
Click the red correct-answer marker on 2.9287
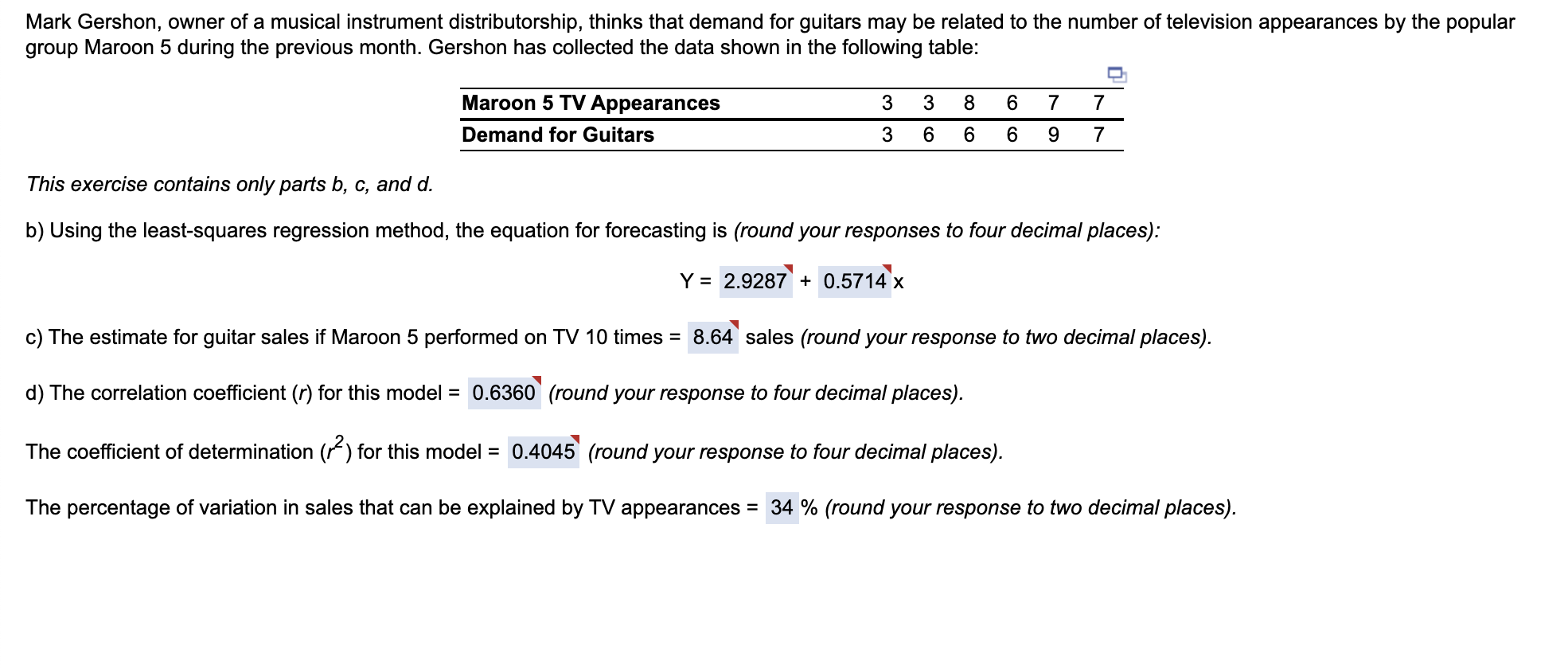(787, 268)
